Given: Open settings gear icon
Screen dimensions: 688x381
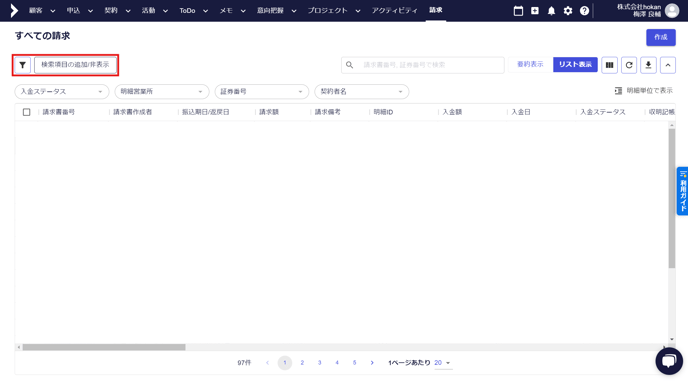Looking at the screenshot, I should click(x=568, y=11).
